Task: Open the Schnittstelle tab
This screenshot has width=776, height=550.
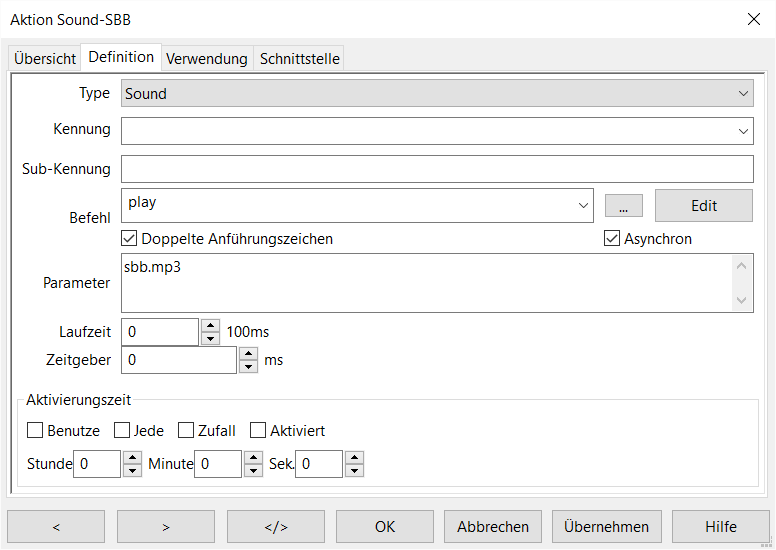Action: (x=300, y=59)
